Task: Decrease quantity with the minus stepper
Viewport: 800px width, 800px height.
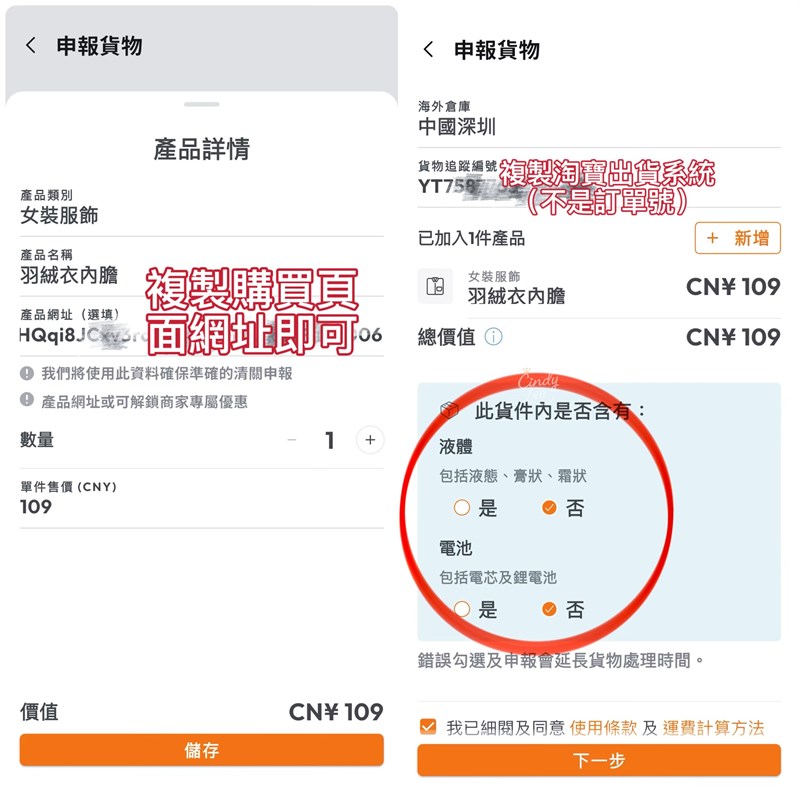Action: (292, 440)
